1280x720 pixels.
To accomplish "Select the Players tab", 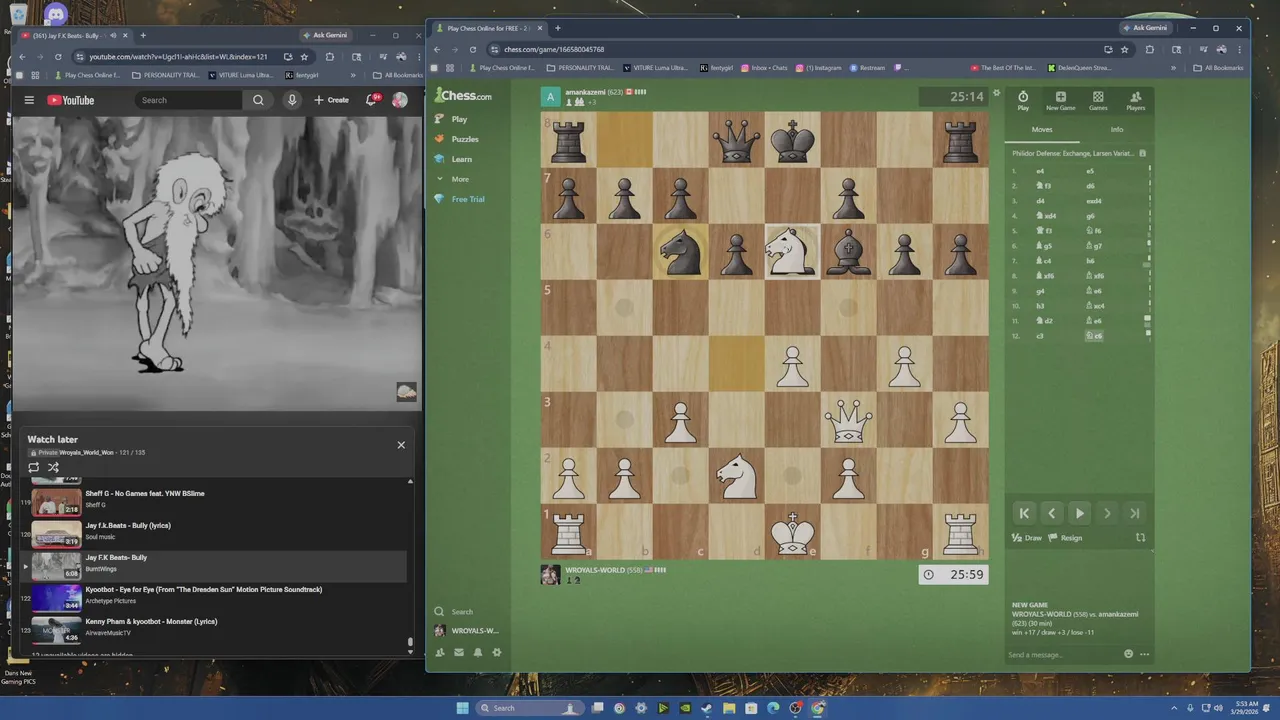I will pos(1135,101).
